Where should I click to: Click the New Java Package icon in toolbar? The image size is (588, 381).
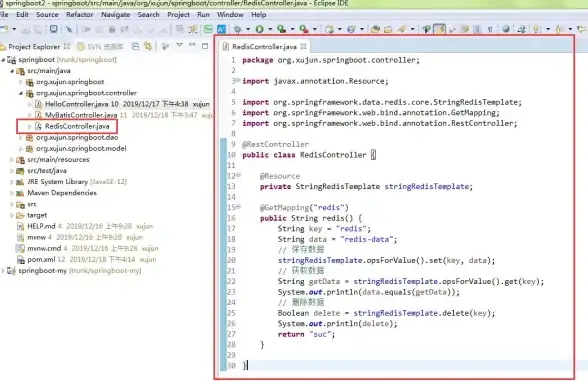[330, 29]
